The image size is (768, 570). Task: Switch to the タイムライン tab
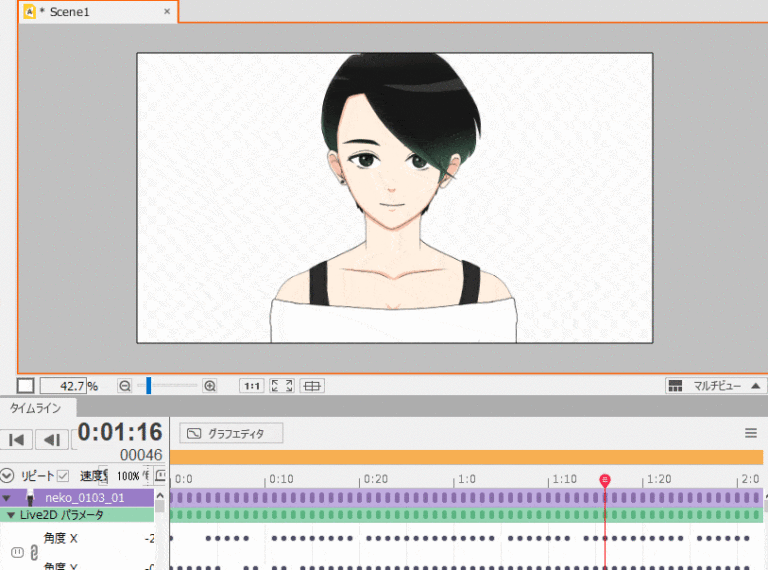[36, 408]
